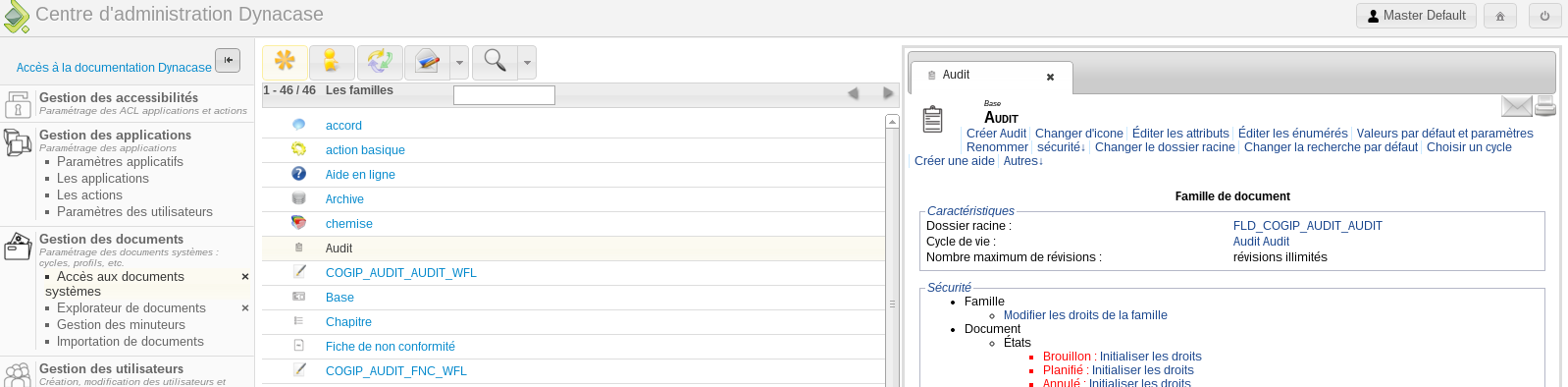Screen dimensions: 1568x387
Task: Click the magnifying glass search icon
Action: point(495,62)
